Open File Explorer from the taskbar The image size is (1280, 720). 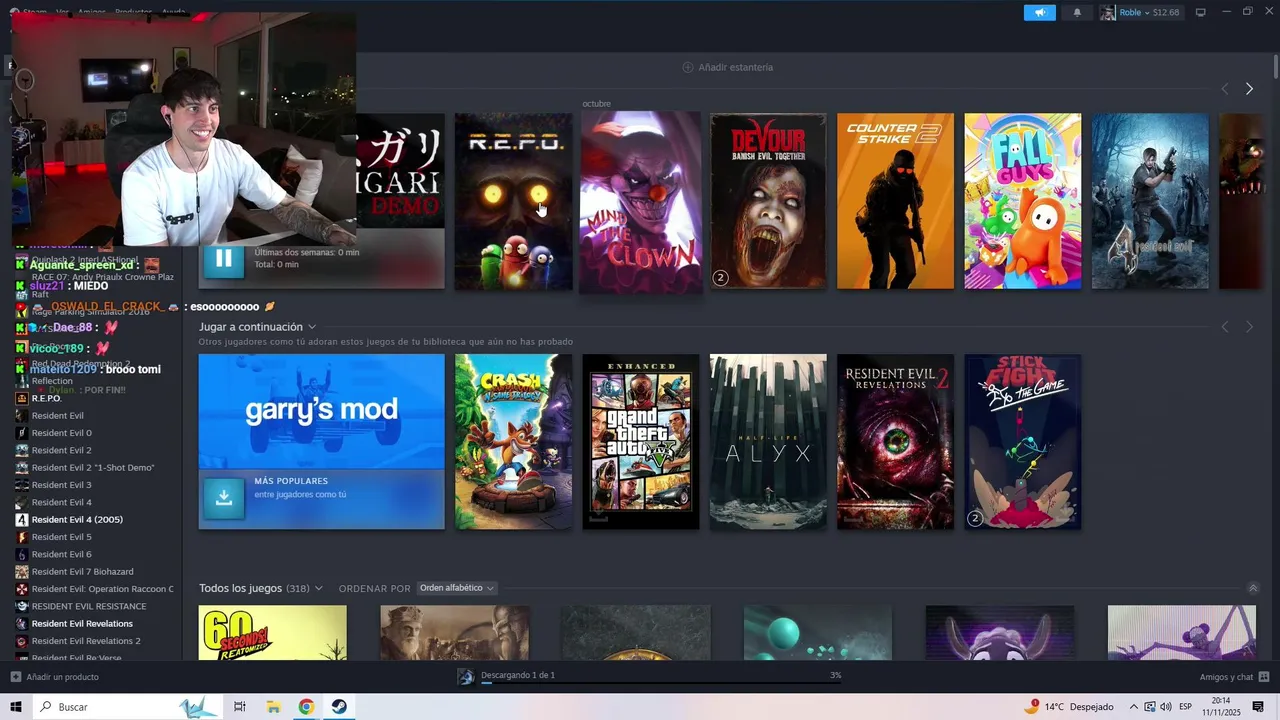pos(273,707)
